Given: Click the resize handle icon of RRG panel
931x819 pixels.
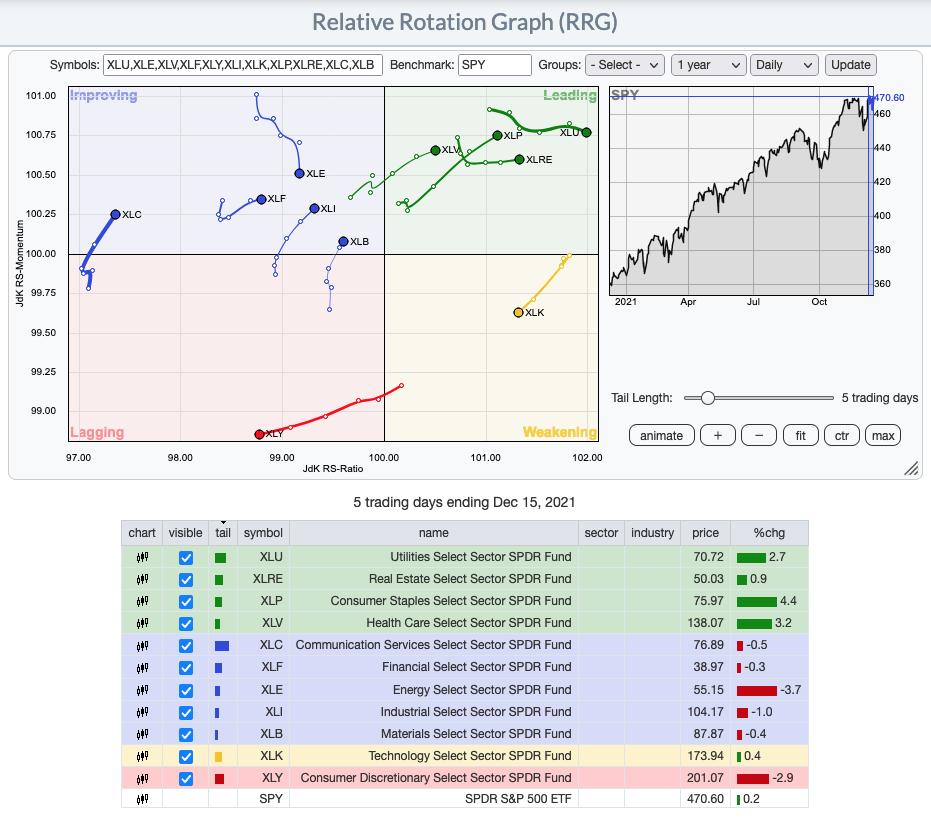Looking at the screenshot, I should 911,469.
